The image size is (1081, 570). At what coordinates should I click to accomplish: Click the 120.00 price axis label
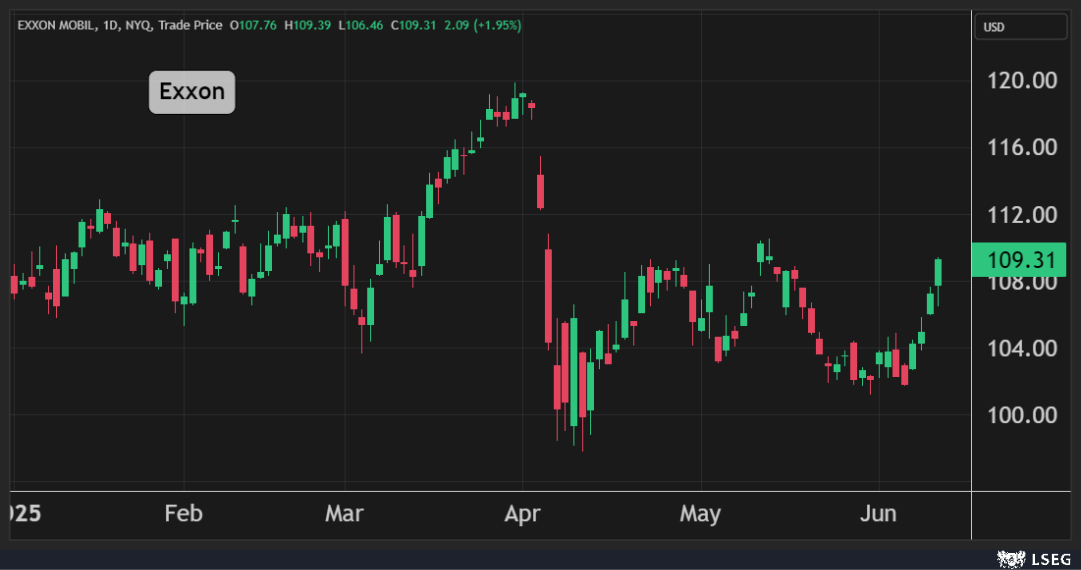pos(1022,81)
